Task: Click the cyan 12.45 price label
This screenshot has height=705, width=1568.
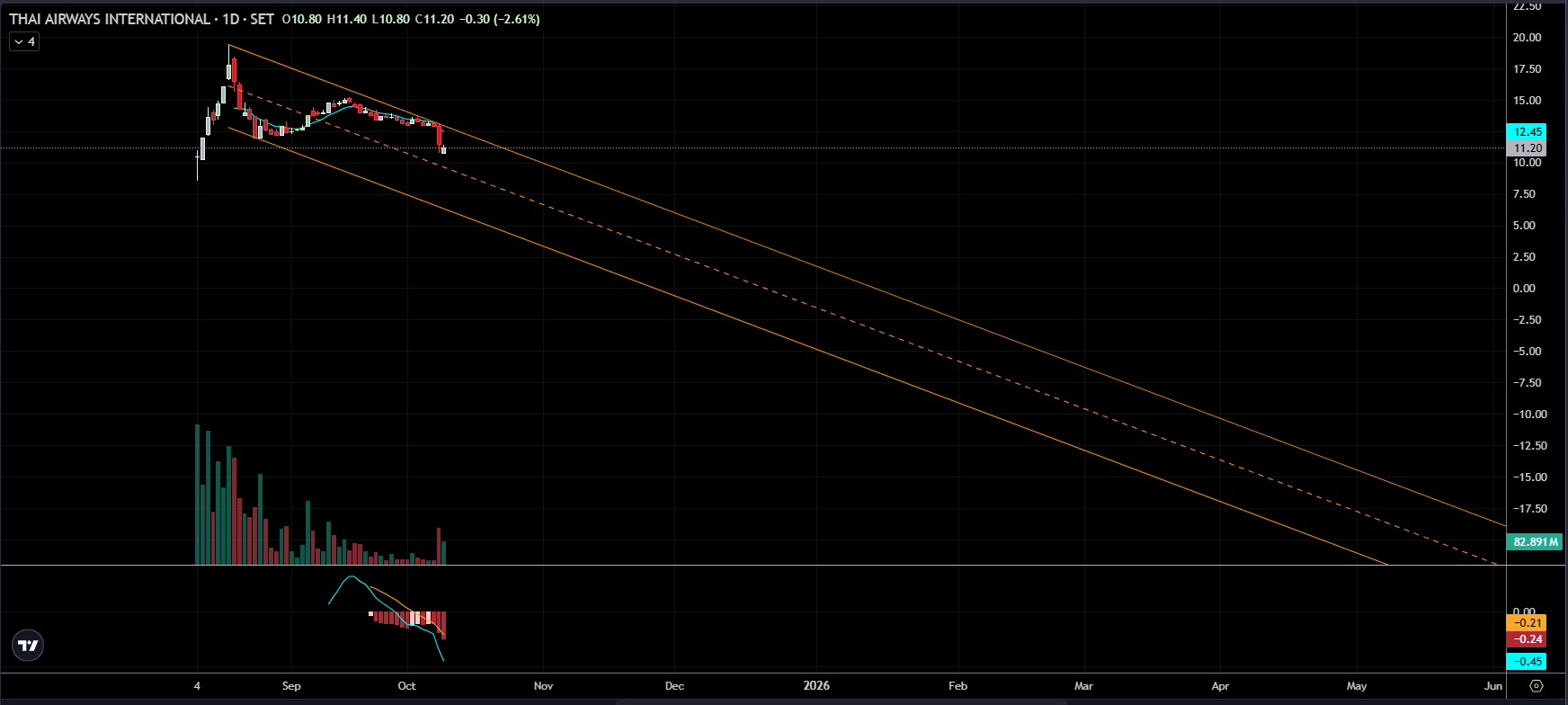Action: [1528, 131]
